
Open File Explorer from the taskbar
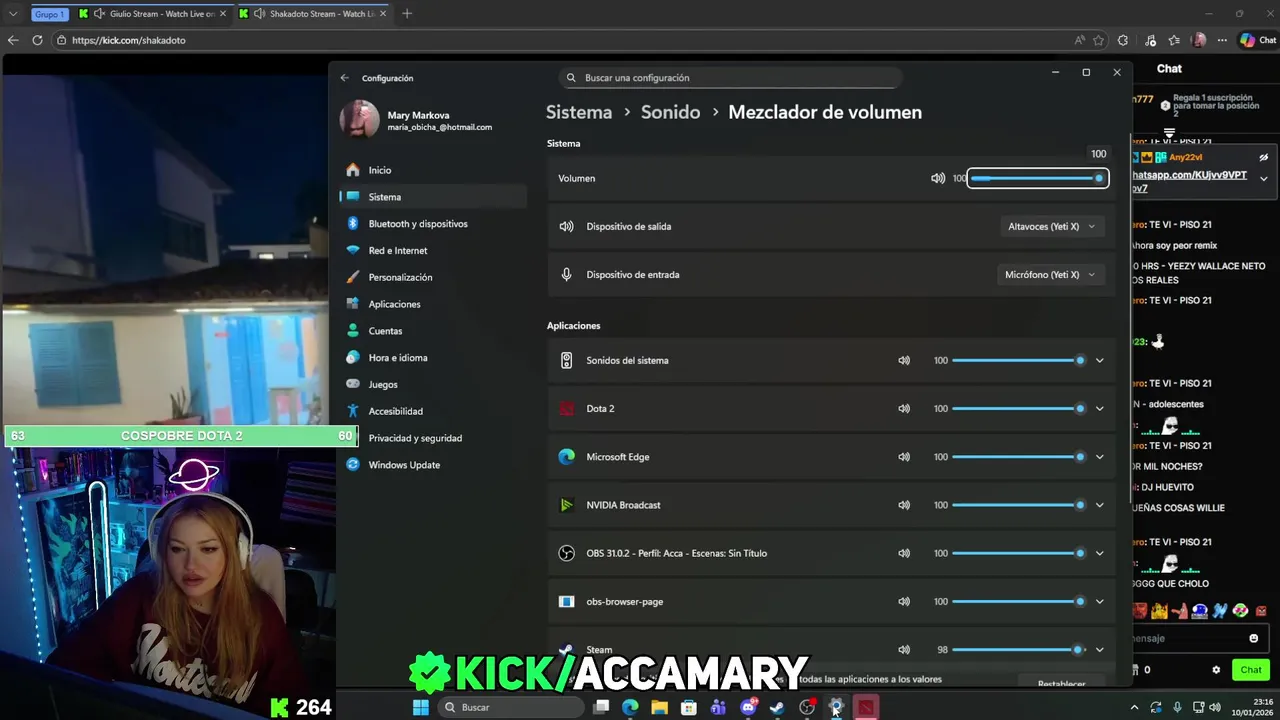point(659,707)
